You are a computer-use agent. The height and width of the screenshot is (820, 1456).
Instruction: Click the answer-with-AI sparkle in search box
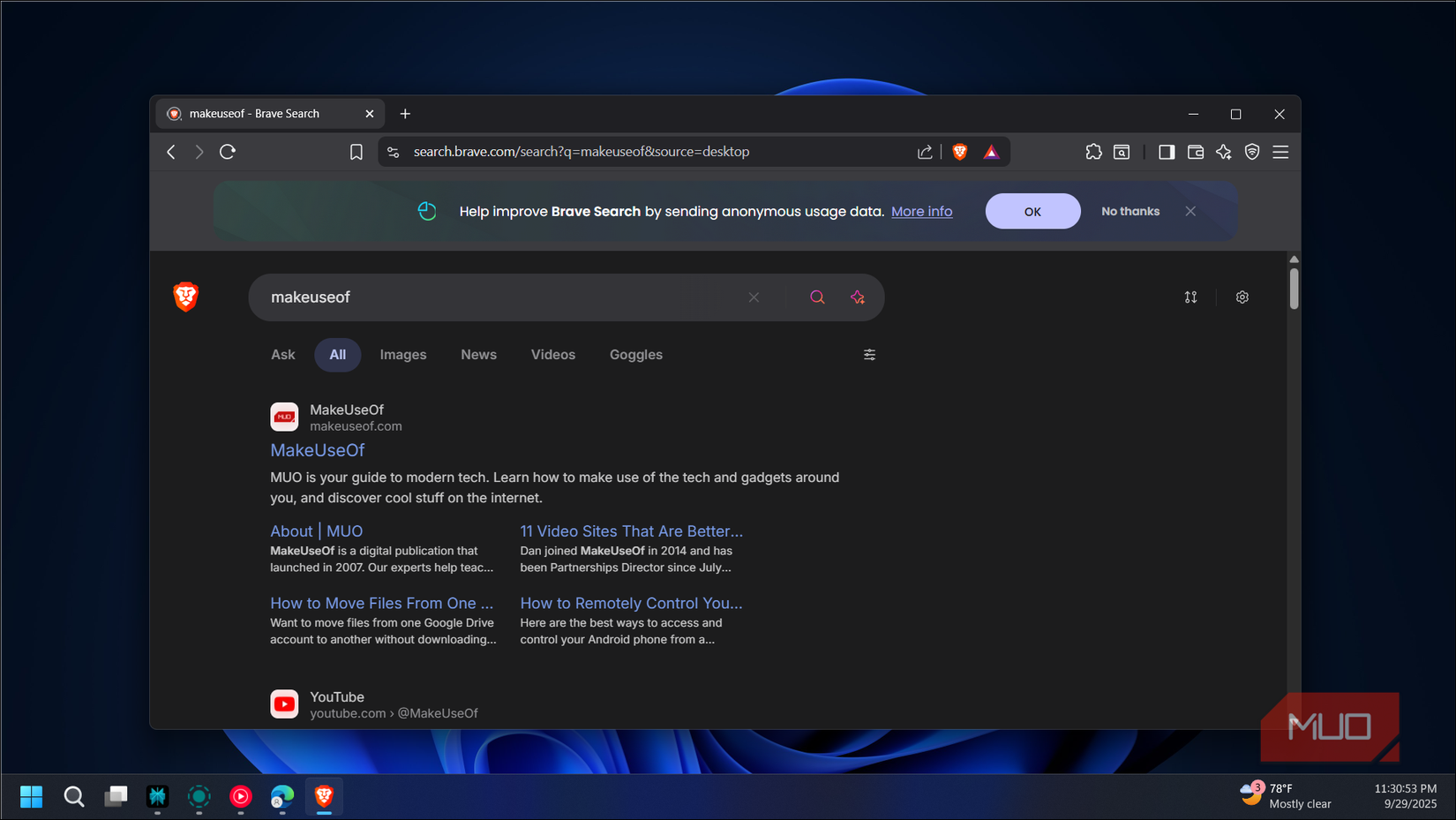858,297
